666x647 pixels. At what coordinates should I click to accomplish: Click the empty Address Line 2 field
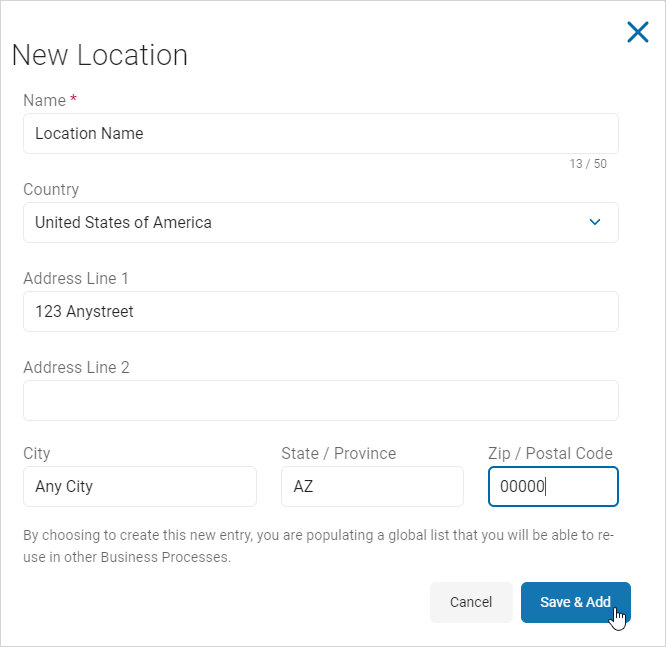coord(320,400)
